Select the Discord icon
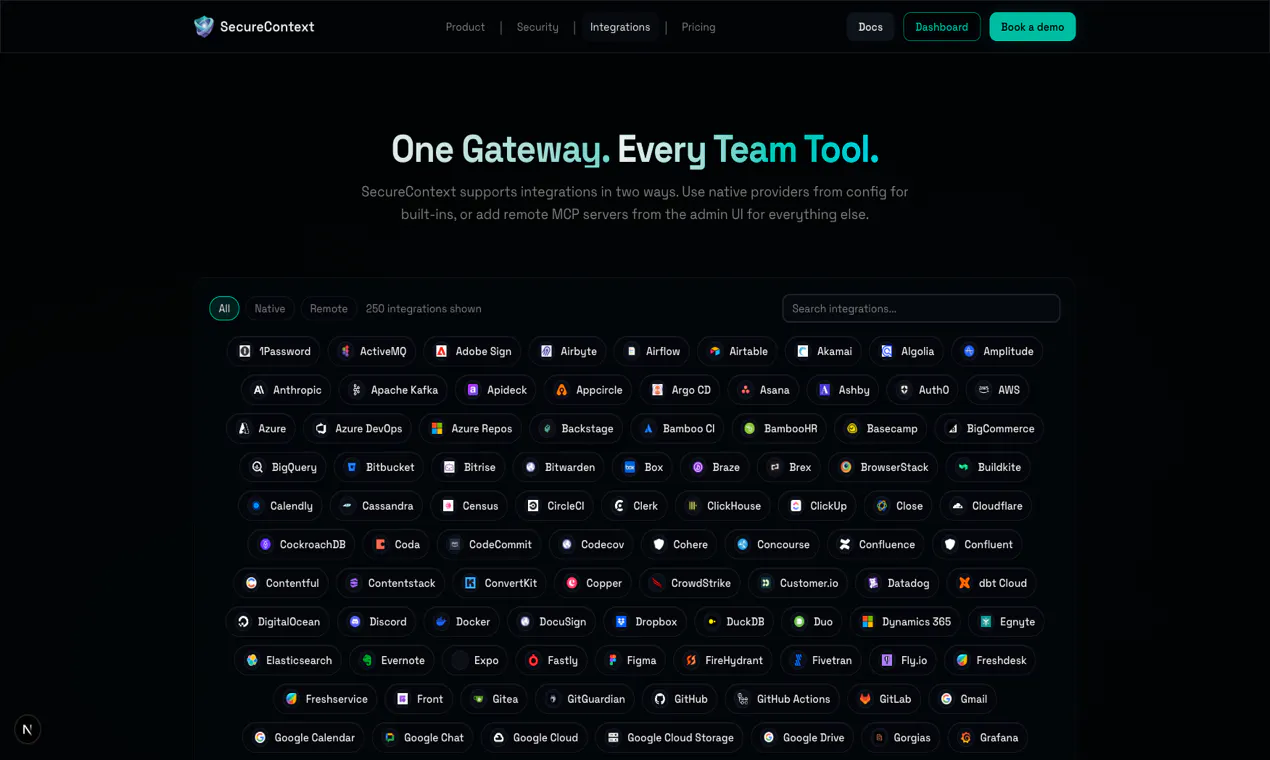This screenshot has height=760, width=1270. [355, 622]
